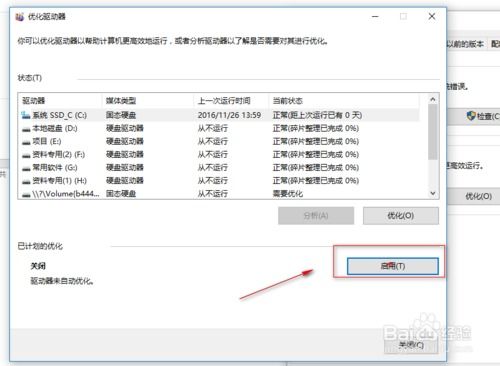Click the 启用(T) button

pos(393,266)
